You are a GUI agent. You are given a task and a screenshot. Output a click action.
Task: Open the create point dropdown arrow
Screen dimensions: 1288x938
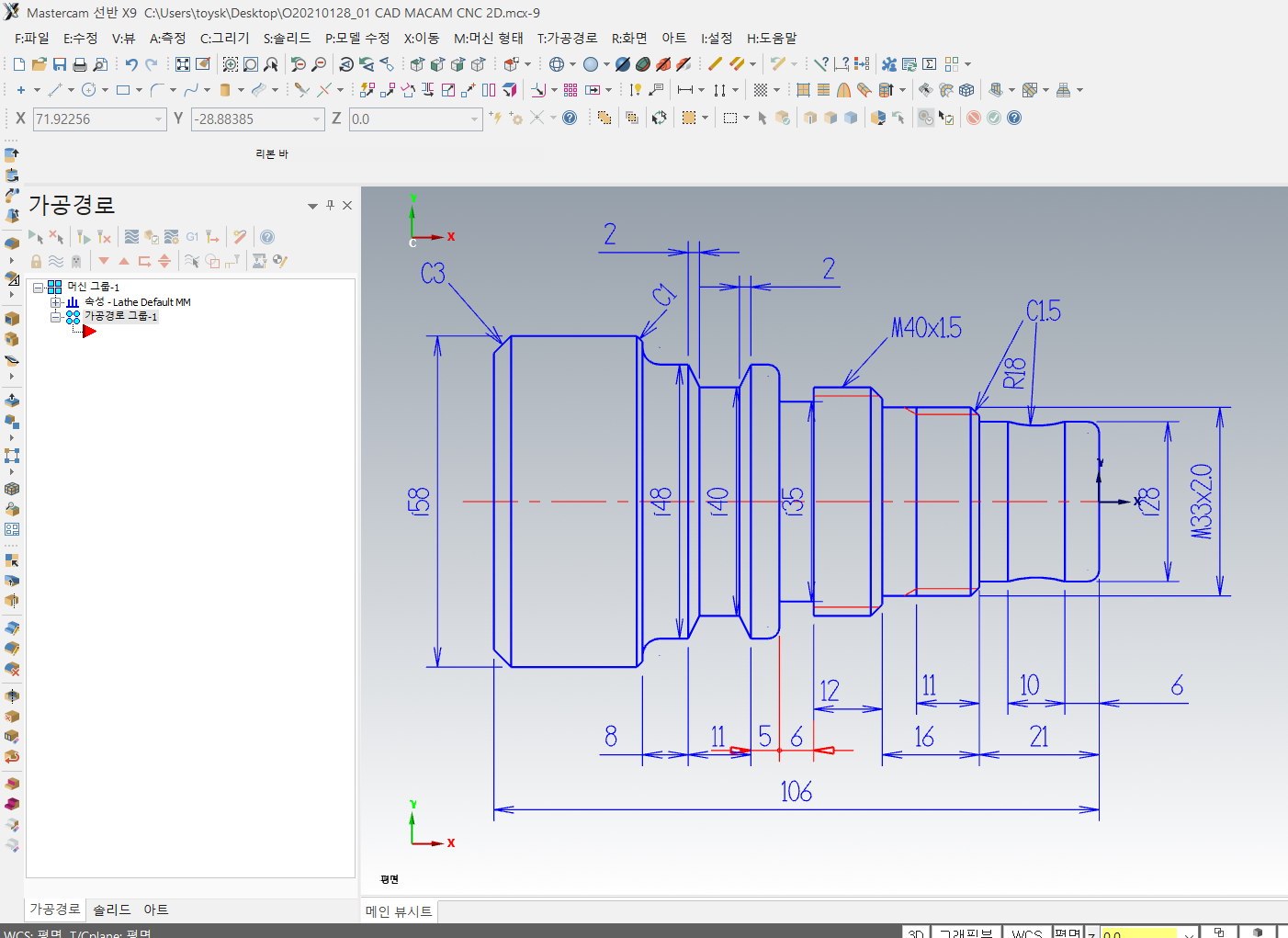click(x=37, y=90)
